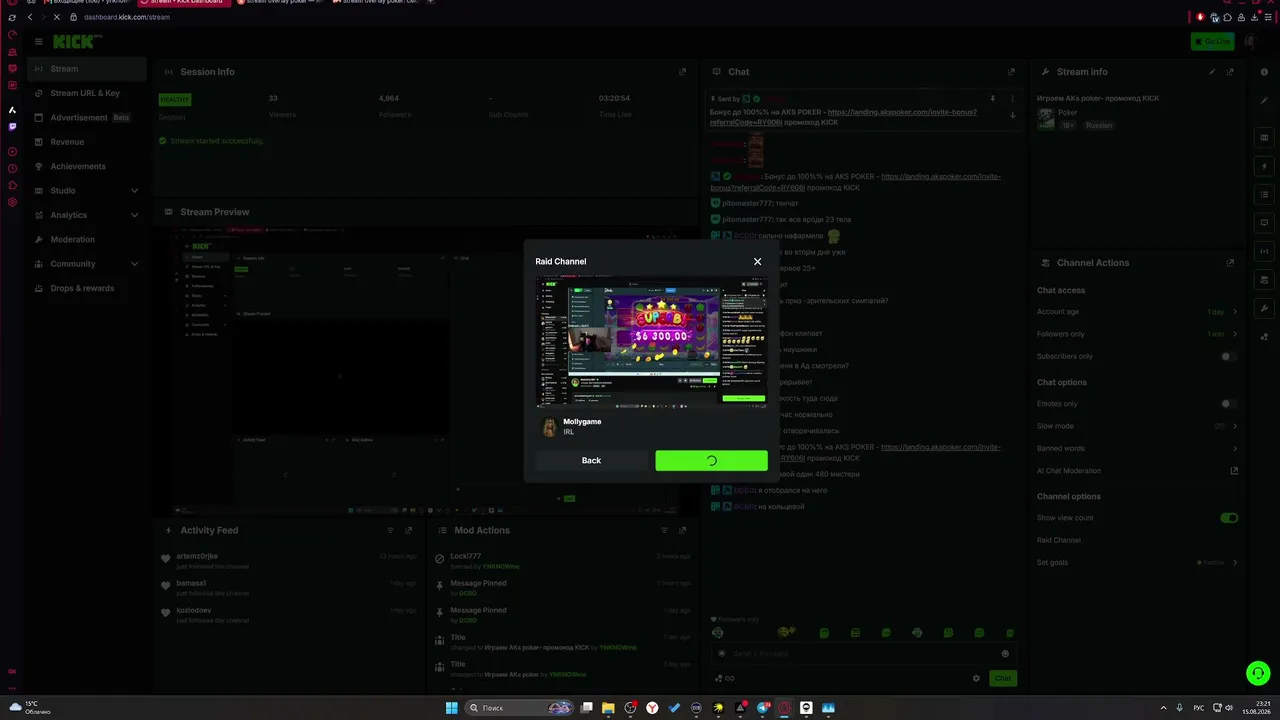Toggle Show view count
1280x720 pixels.
(1229, 518)
